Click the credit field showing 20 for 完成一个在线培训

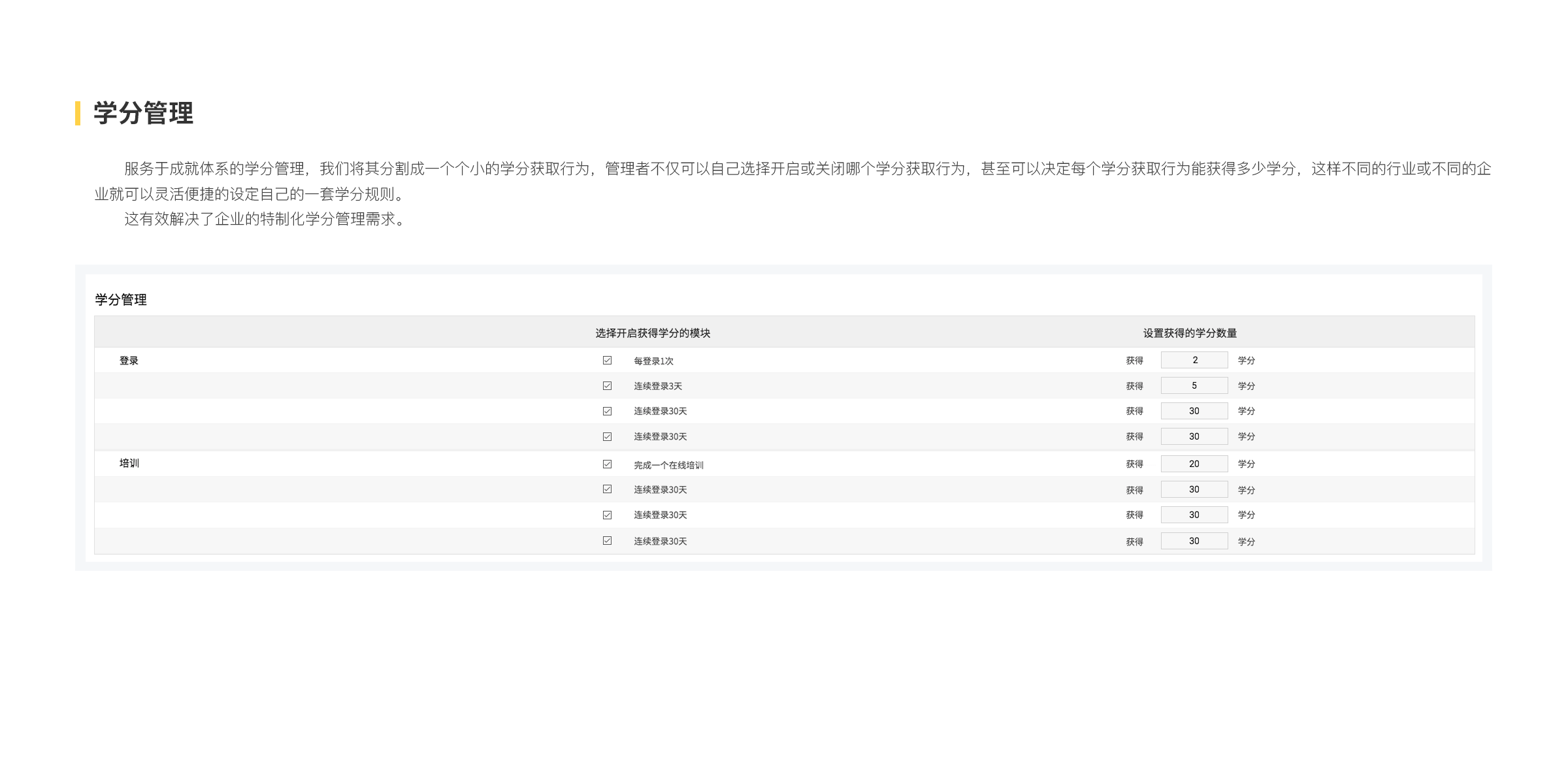(x=1194, y=464)
